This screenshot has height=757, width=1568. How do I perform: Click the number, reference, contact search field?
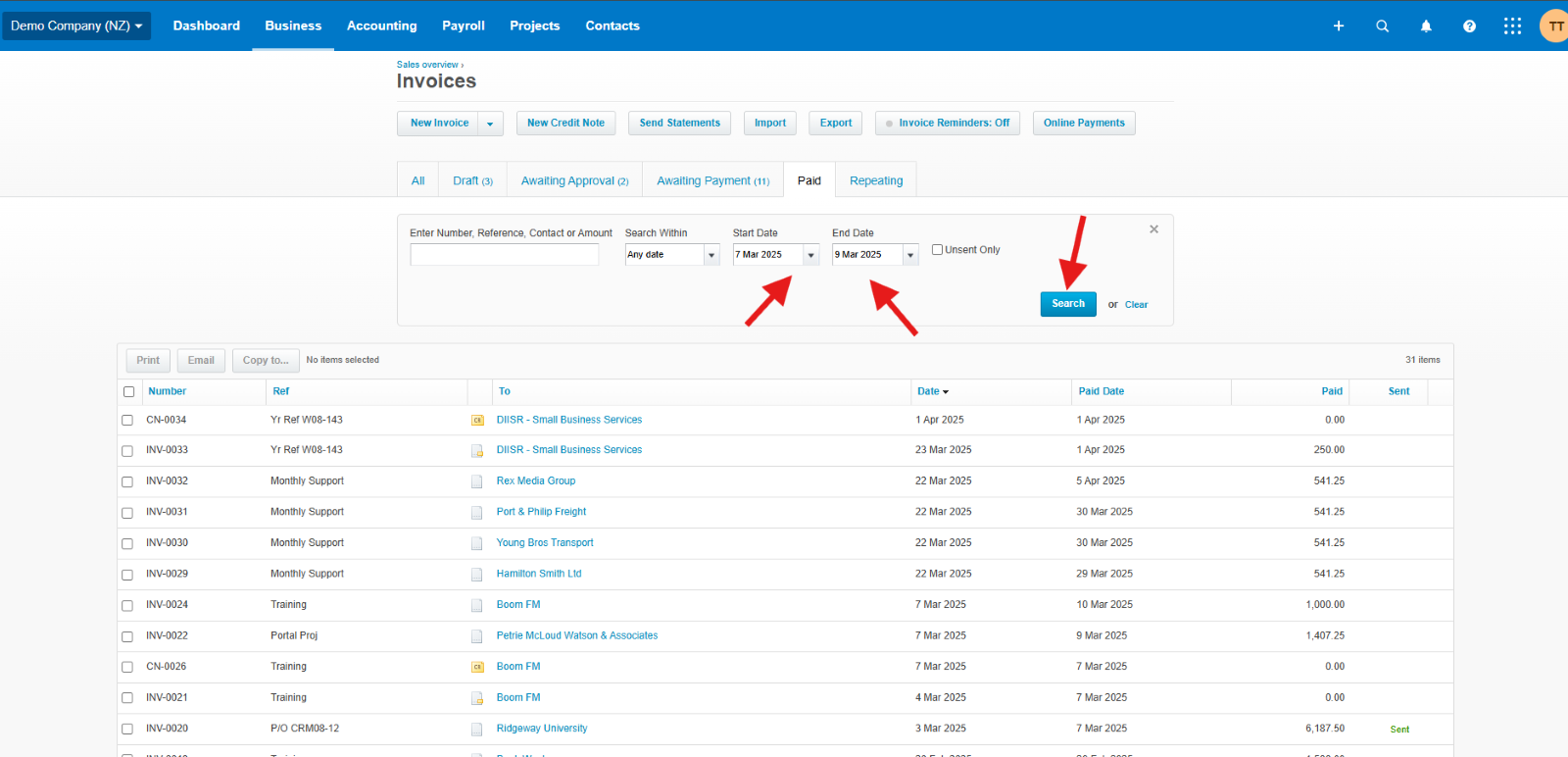coord(505,255)
